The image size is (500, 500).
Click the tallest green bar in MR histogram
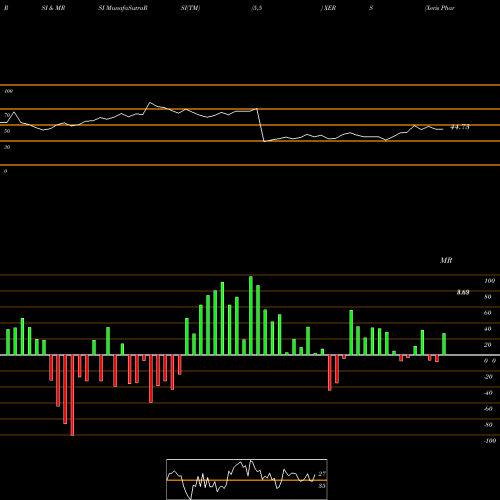251,315
